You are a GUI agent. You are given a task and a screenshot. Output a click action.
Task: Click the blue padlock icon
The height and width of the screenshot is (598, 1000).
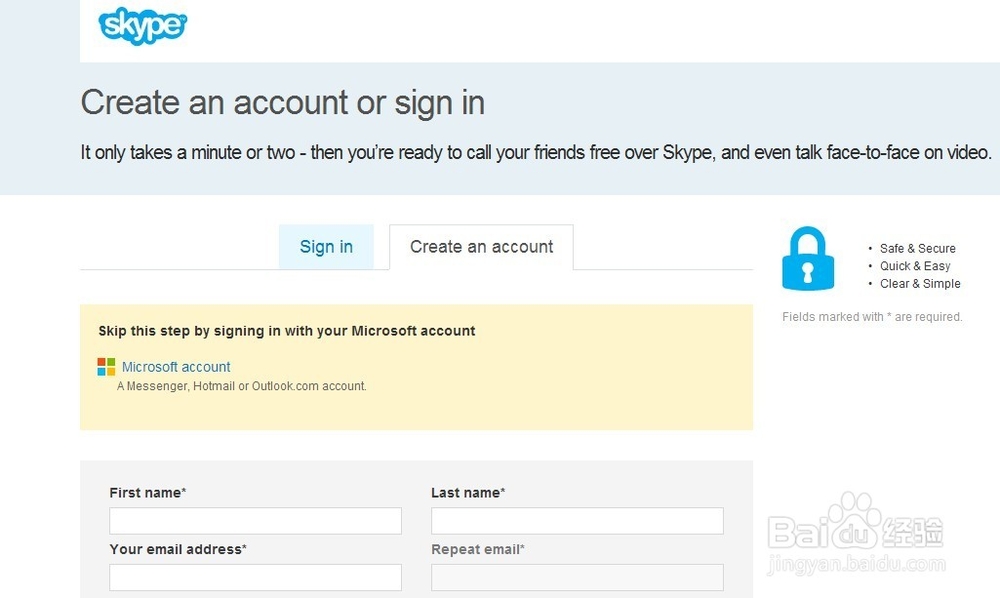coord(807,259)
